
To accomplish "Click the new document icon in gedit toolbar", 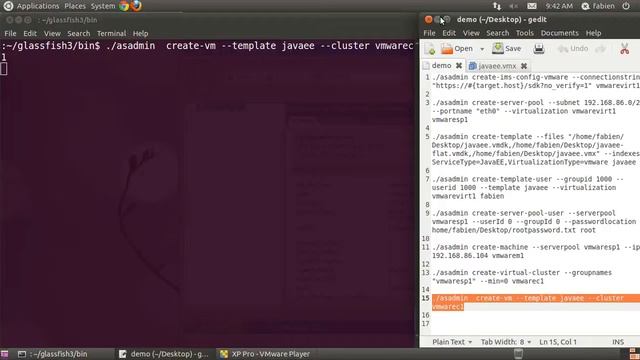I will coord(430,49).
